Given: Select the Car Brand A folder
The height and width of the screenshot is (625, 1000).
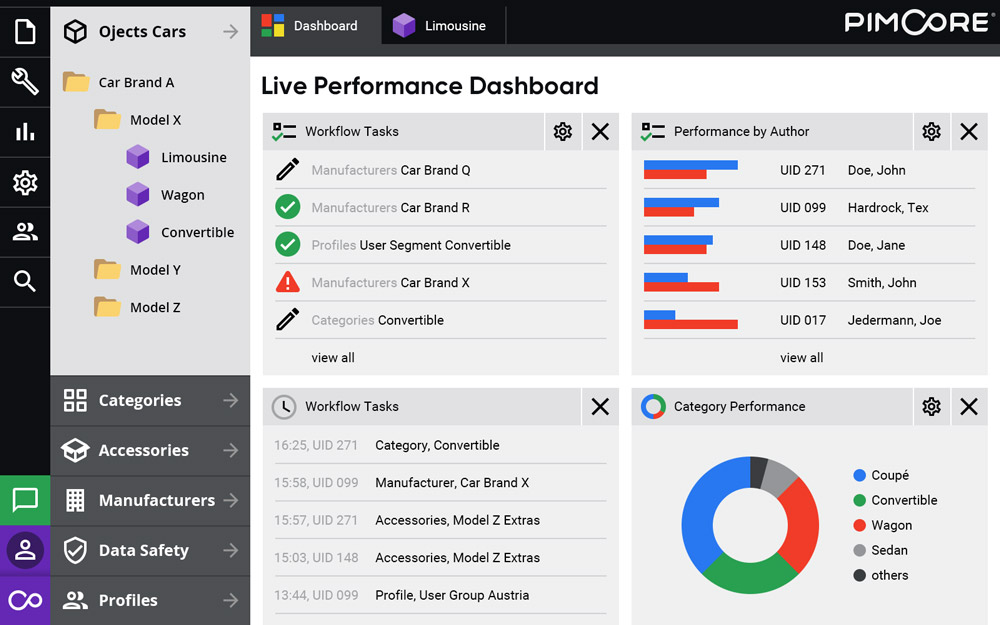Looking at the screenshot, I should [119, 82].
